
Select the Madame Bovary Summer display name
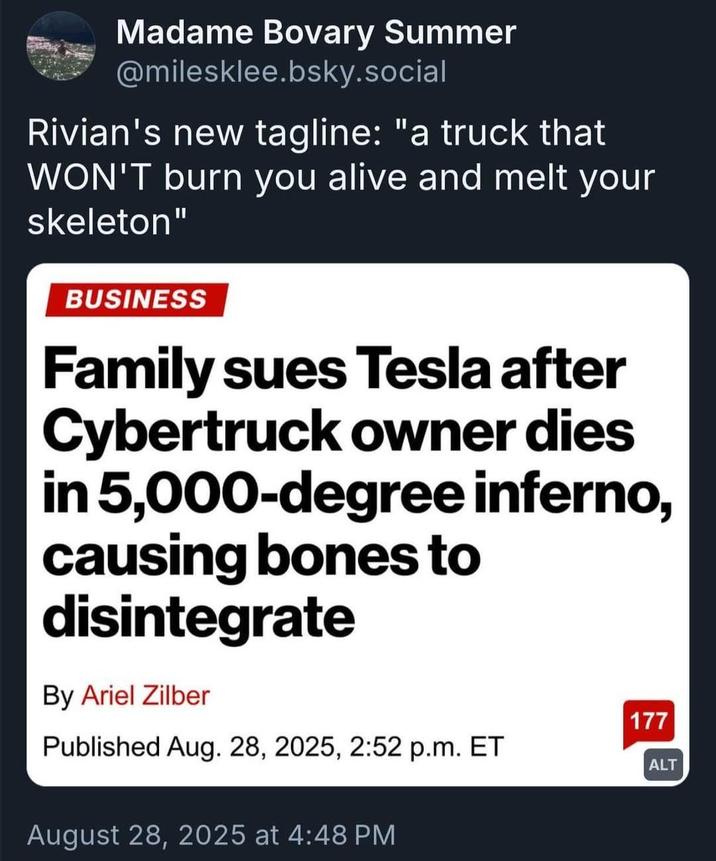(315, 33)
